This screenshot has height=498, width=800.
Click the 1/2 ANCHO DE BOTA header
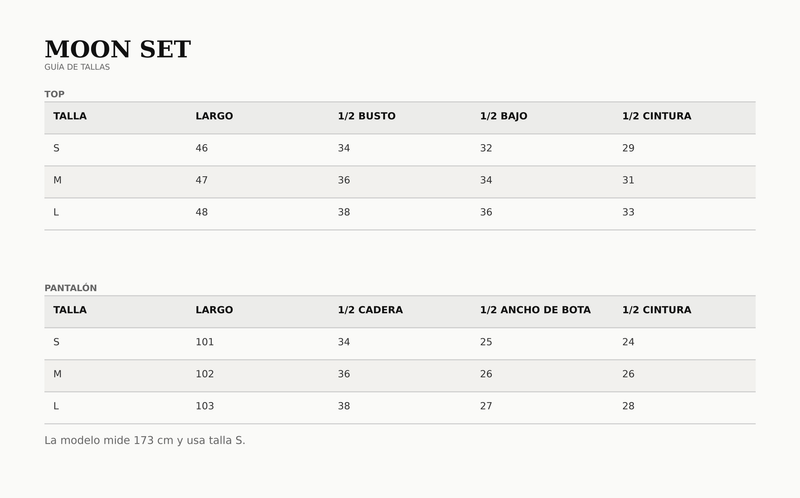click(x=535, y=310)
